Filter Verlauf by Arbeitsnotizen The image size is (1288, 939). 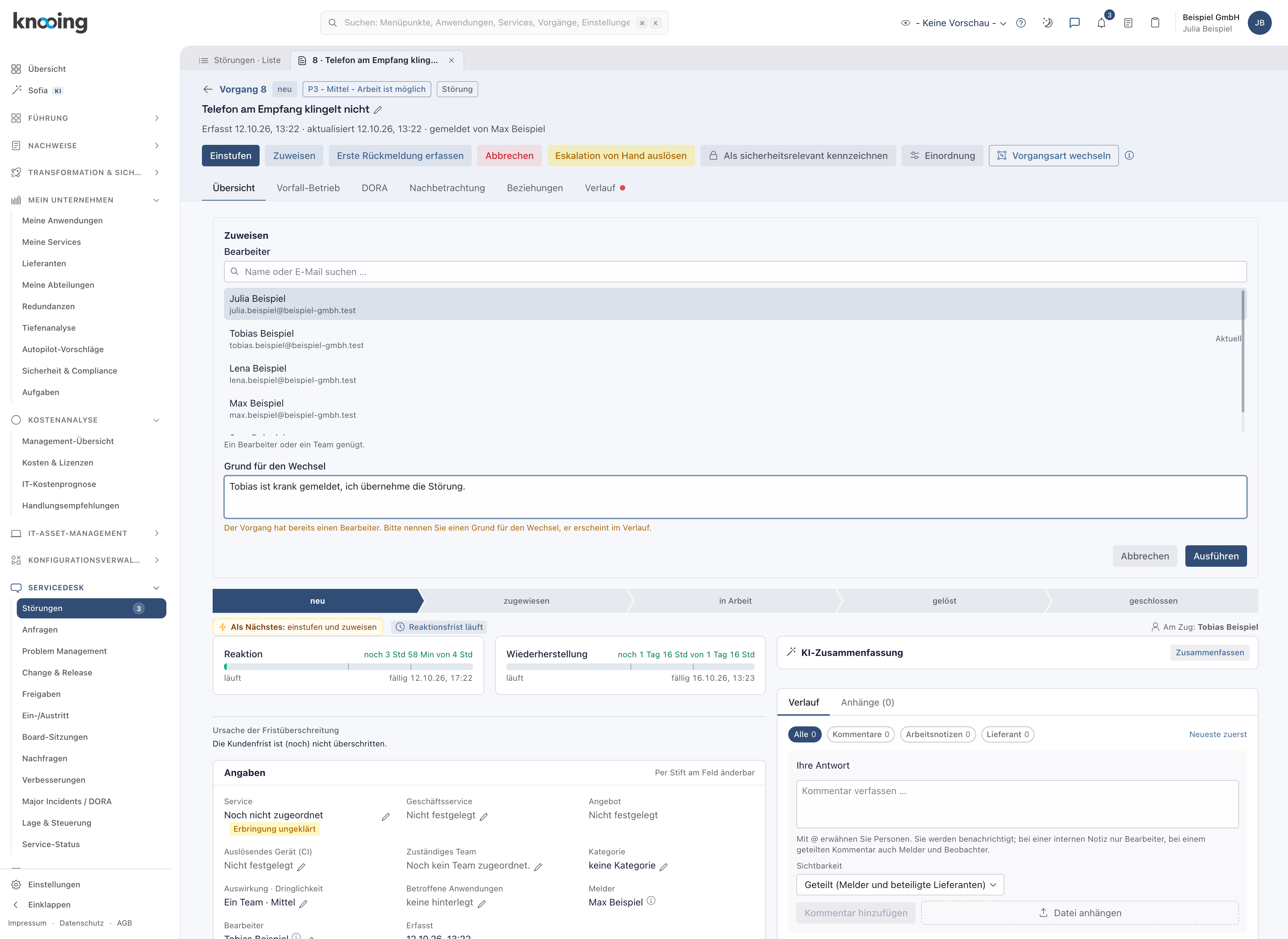pyautogui.click(x=938, y=734)
